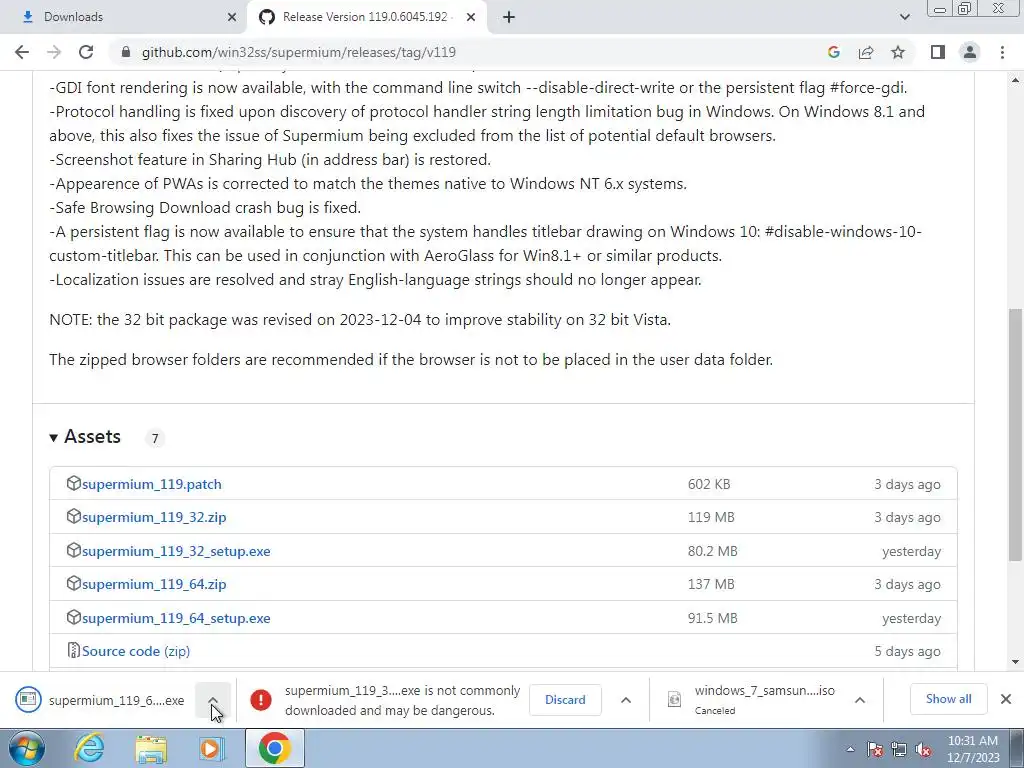
Task: Click the Google icon in address bar
Action: pos(833,52)
